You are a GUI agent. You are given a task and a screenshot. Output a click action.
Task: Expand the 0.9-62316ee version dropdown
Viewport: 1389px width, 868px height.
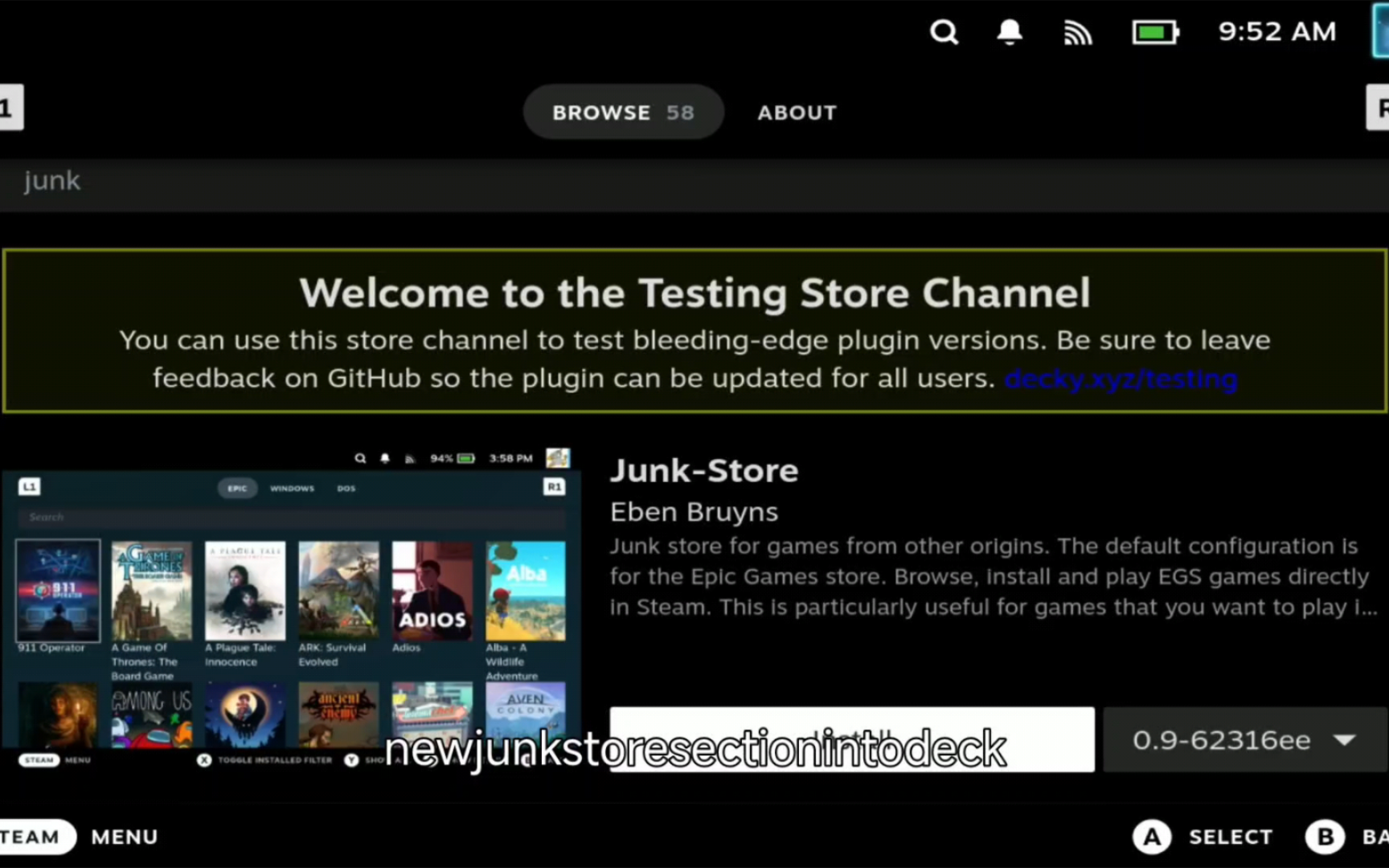[1245, 739]
